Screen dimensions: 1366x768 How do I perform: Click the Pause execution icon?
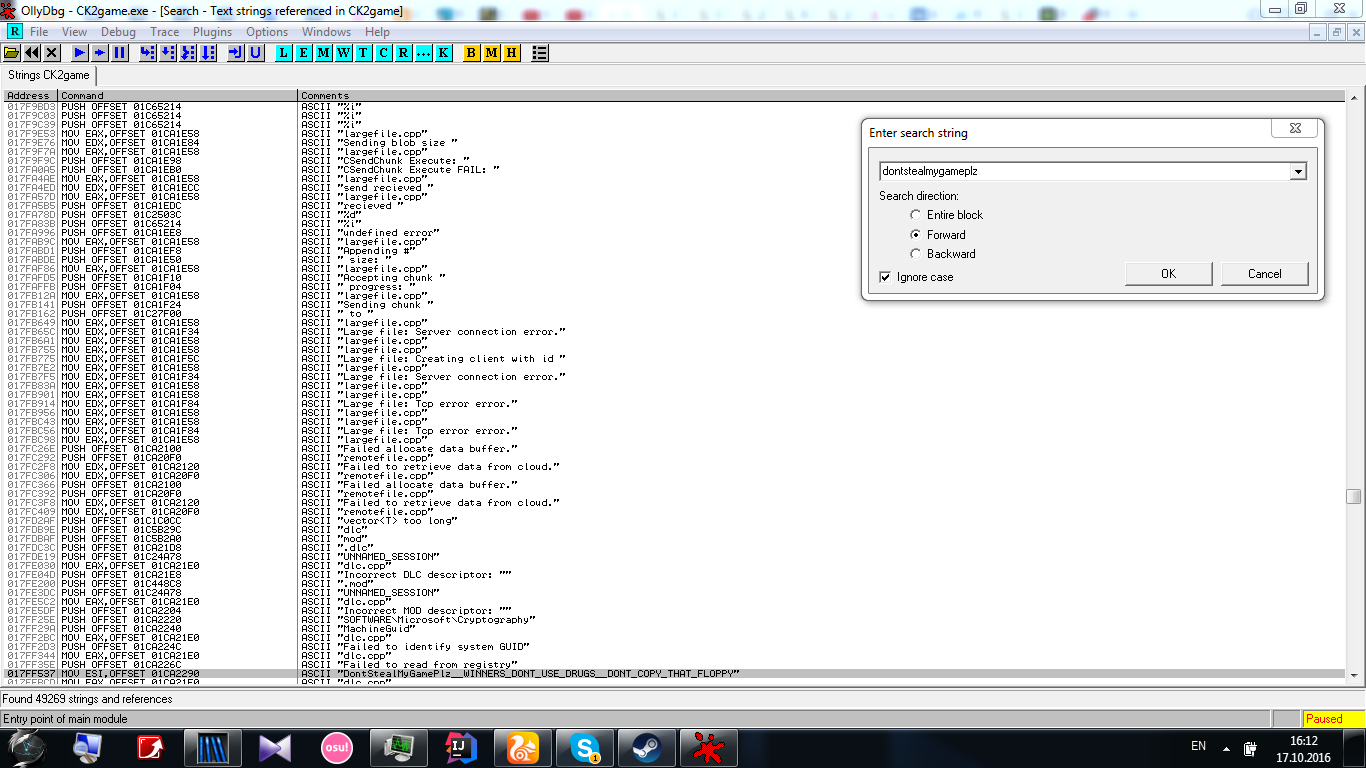(x=120, y=53)
